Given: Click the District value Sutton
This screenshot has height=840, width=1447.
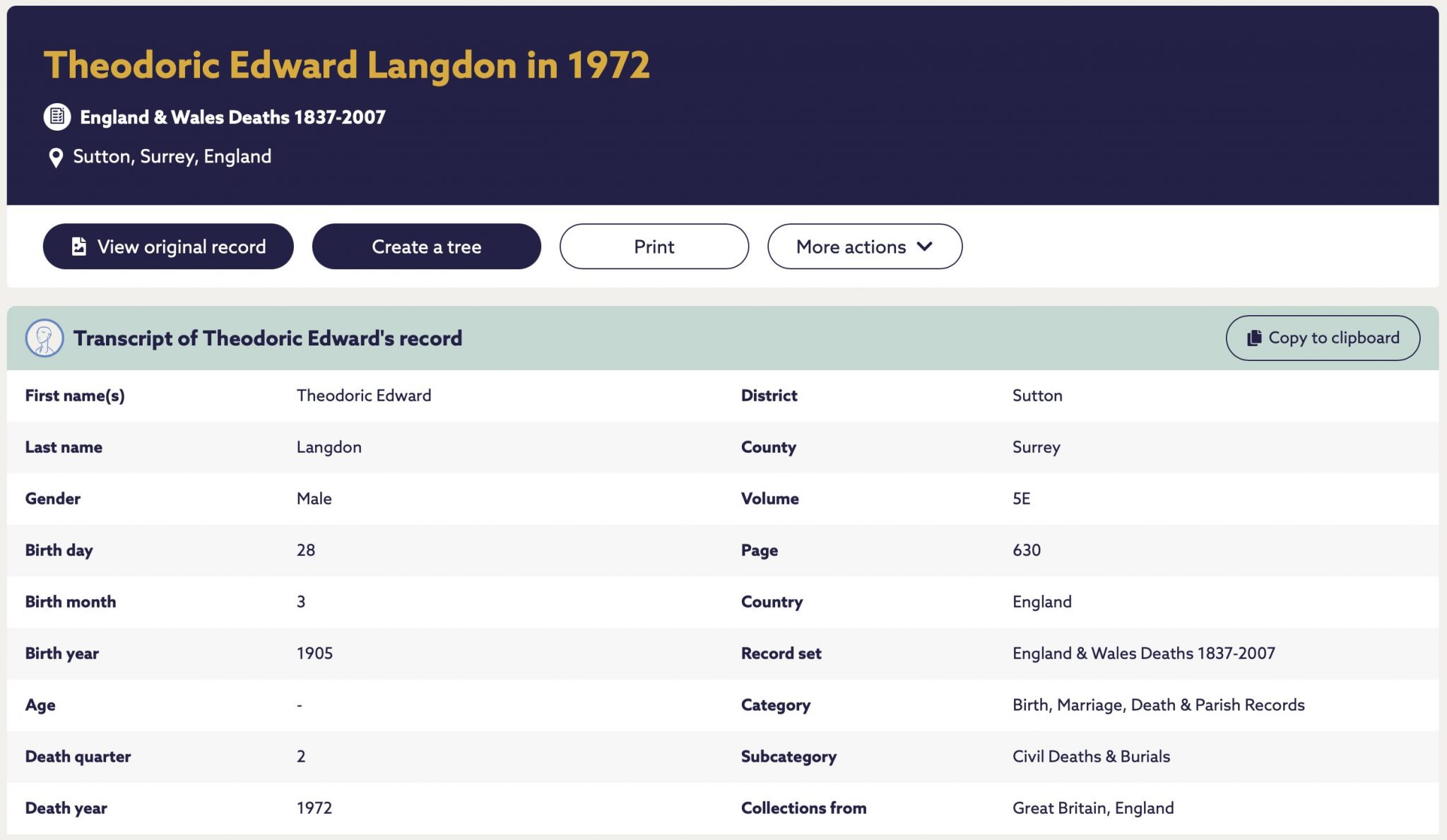Looking at the screenshot, I should (x=1037, y=396).
